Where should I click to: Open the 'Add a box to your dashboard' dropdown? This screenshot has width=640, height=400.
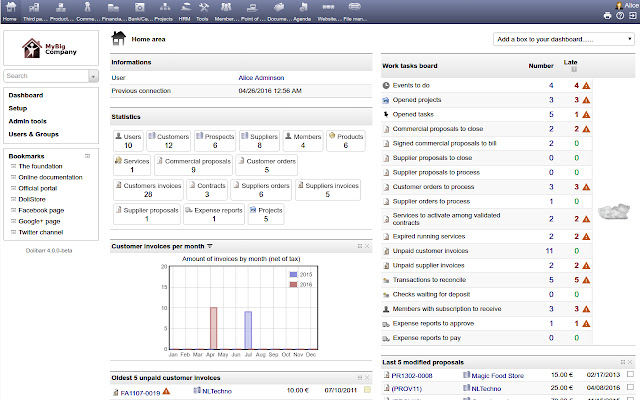coord(560,40)
